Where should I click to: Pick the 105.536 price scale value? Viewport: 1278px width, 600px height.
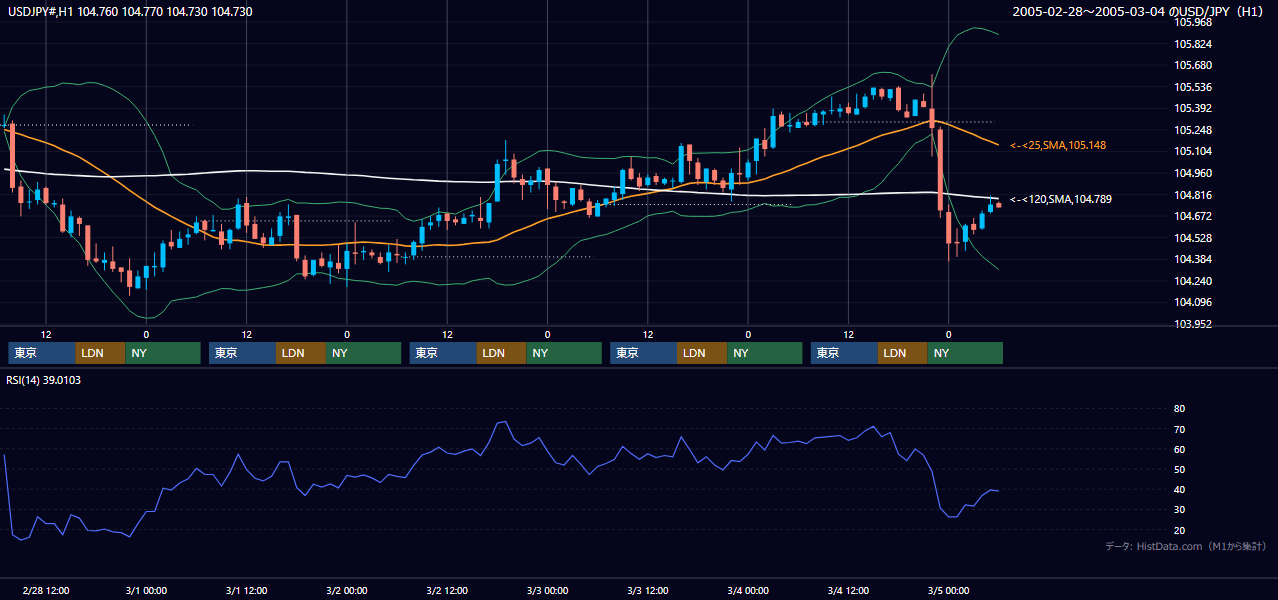click(x=1193, y=87)
